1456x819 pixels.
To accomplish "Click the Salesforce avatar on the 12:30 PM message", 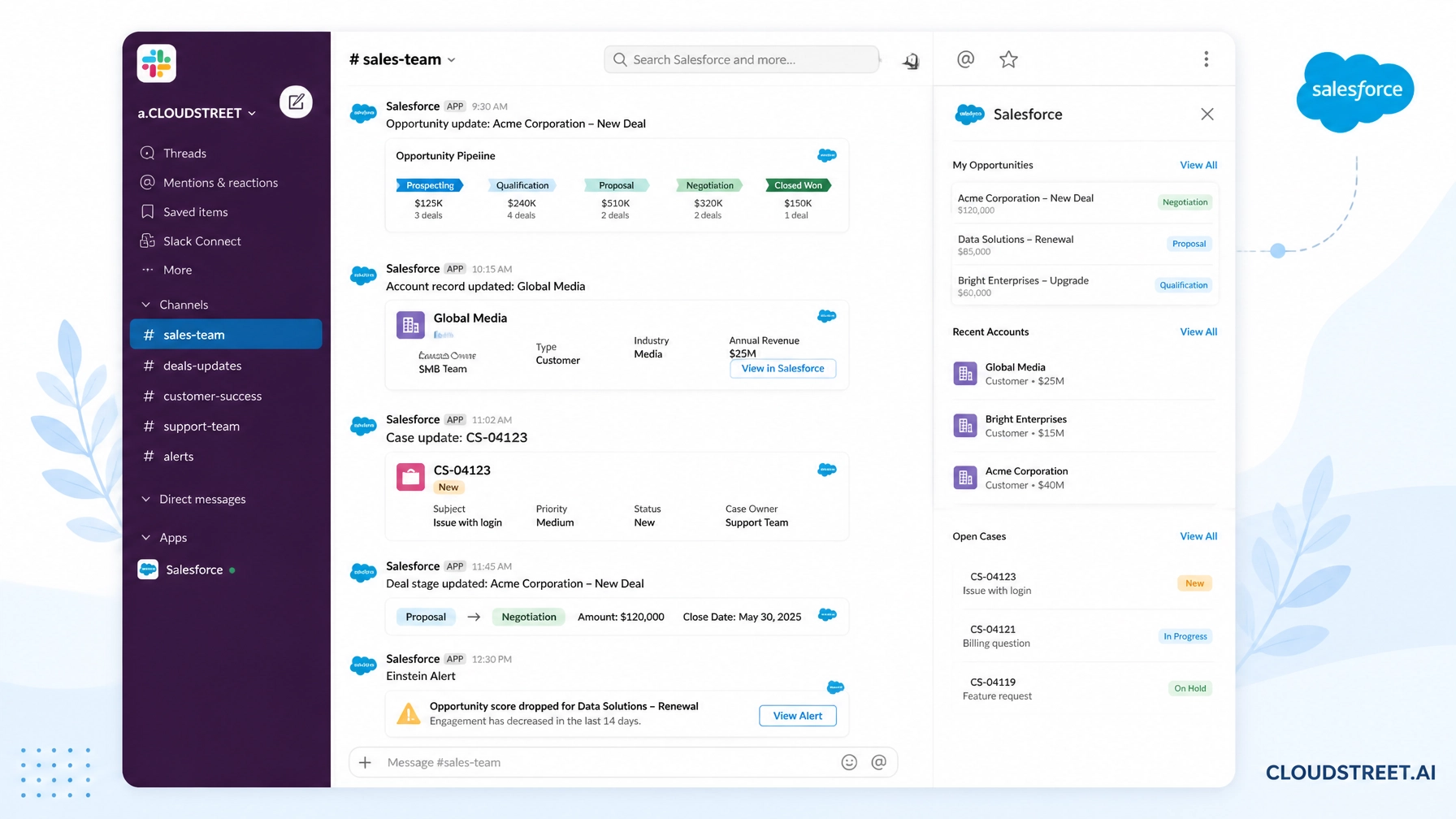I will [363, 665].
